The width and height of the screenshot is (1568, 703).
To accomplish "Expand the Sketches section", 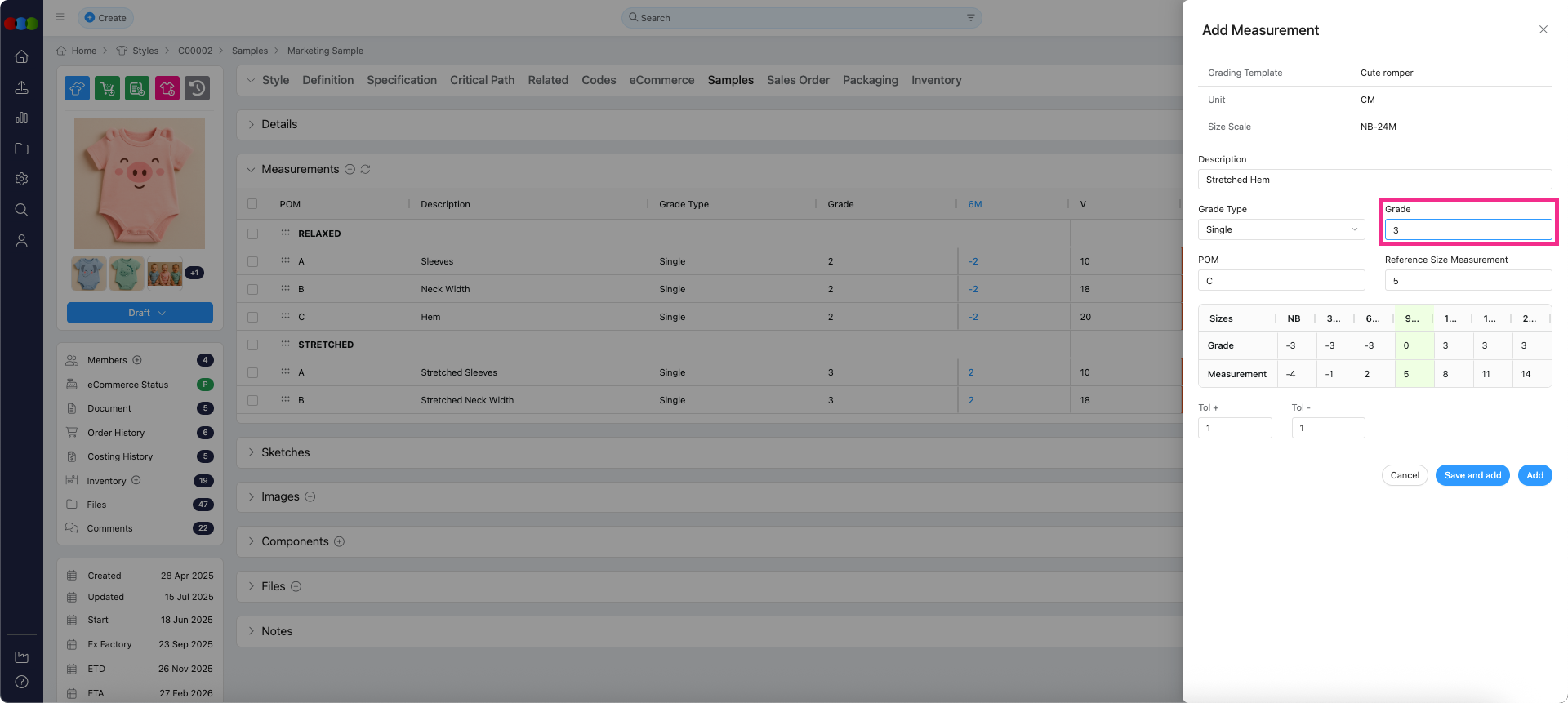I will click(x=285, y=452).
